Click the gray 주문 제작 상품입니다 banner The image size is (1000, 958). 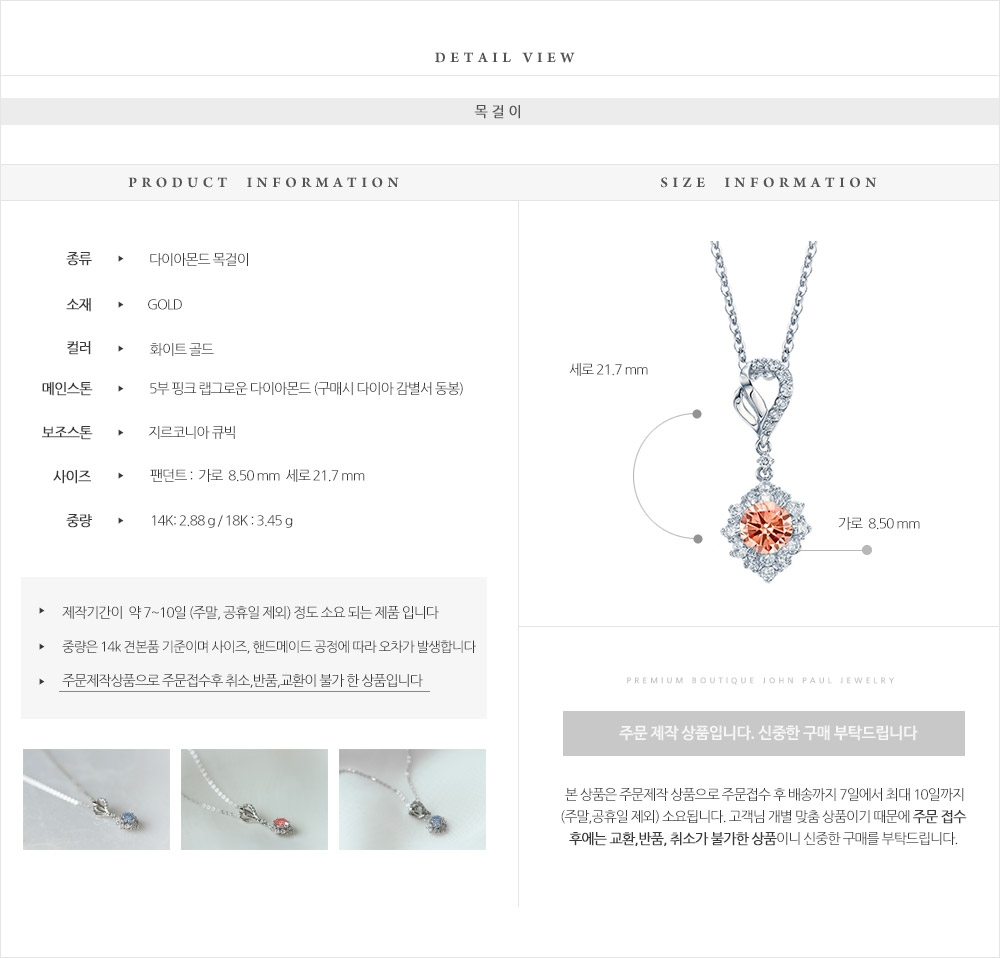(763, 733)
